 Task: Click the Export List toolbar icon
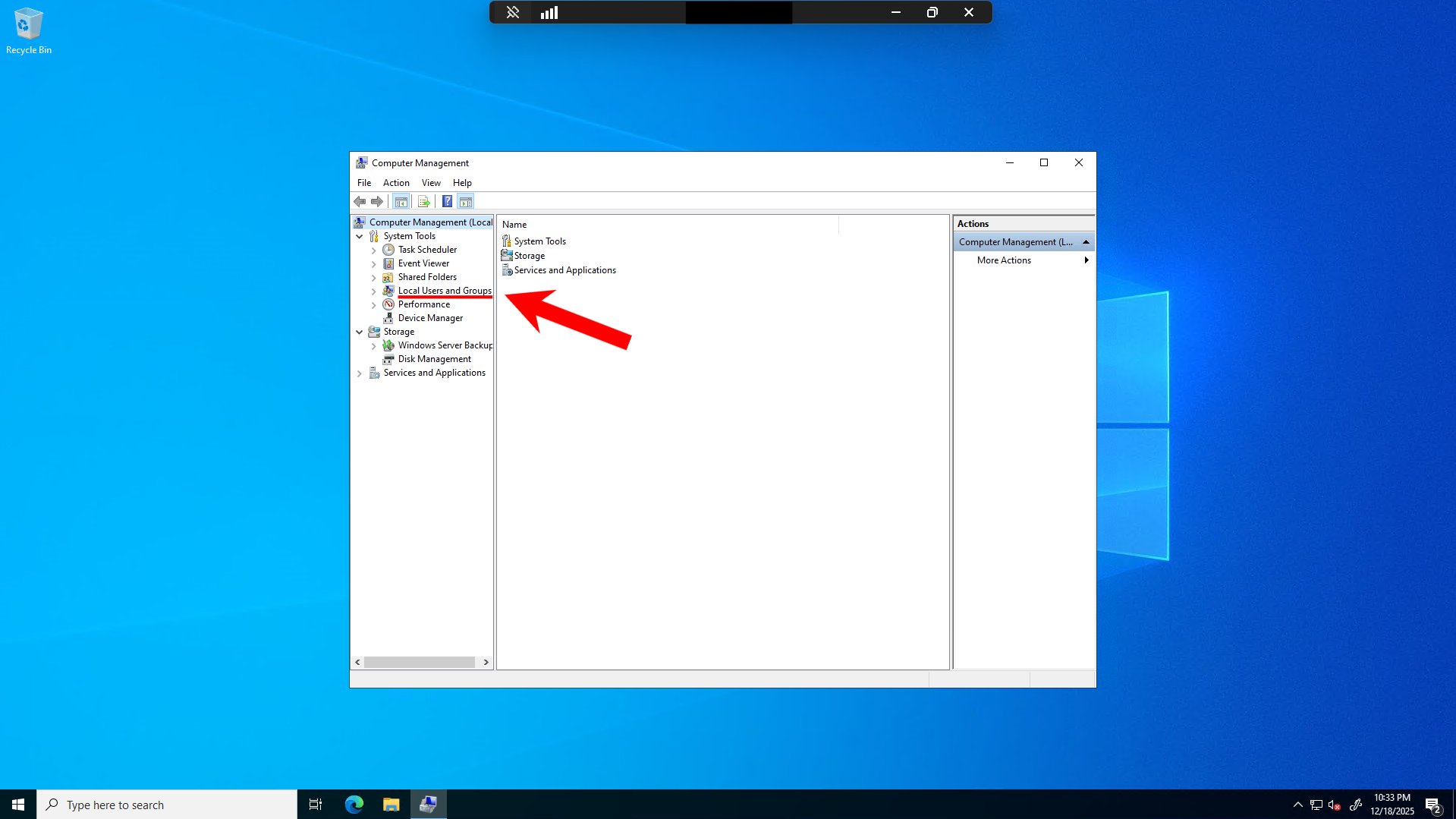coord(424,202)
